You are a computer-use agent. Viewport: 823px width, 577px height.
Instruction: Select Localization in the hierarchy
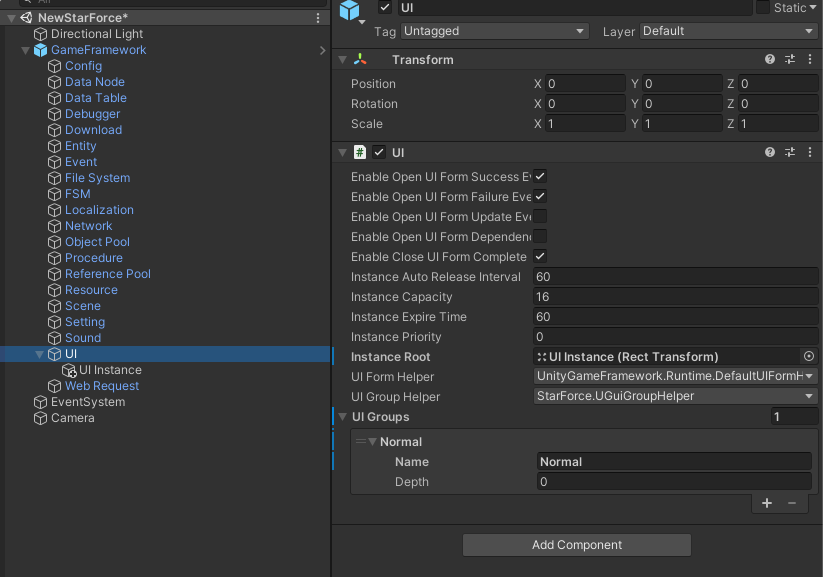(x=99, y=210)
